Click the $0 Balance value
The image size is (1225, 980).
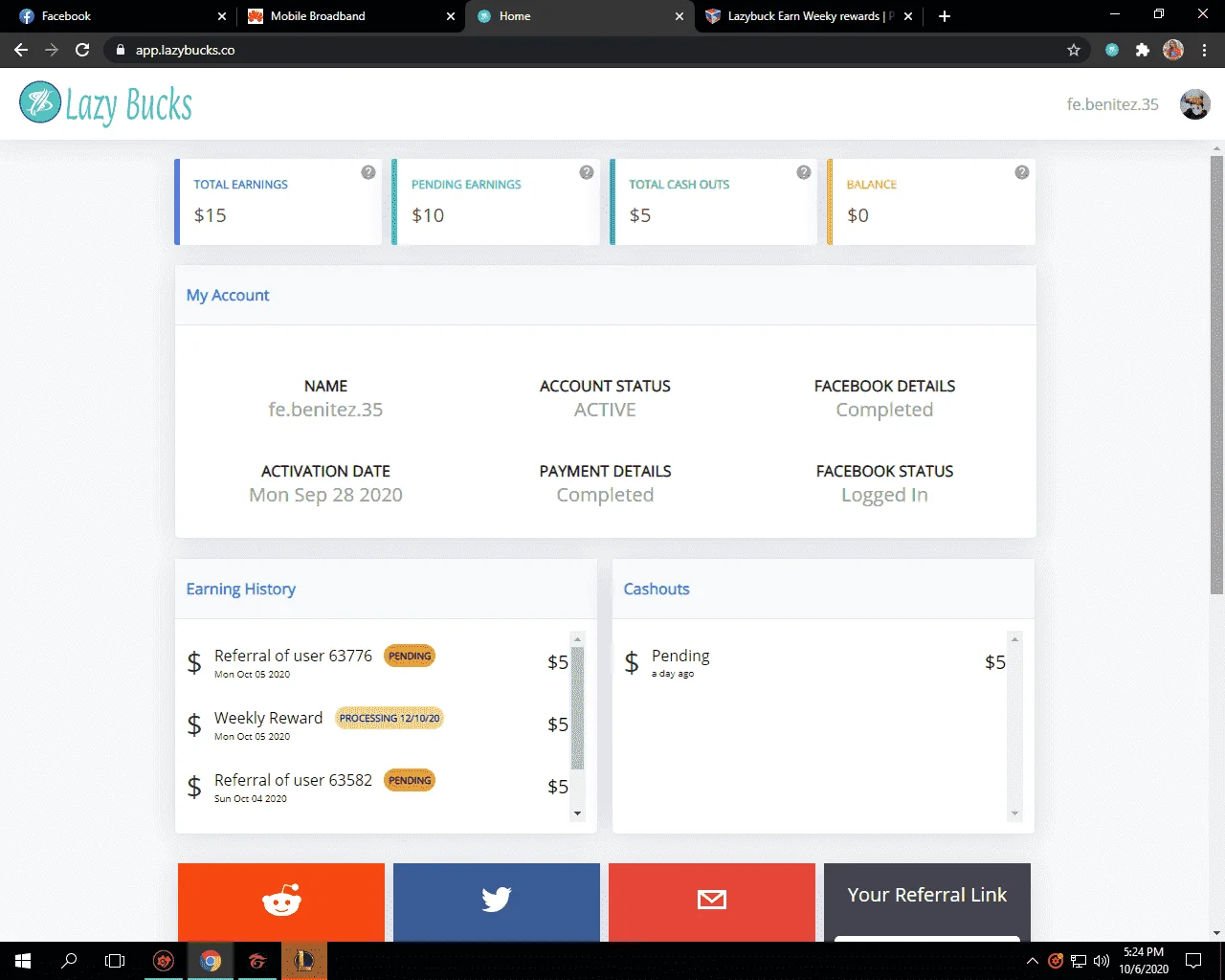857,215
